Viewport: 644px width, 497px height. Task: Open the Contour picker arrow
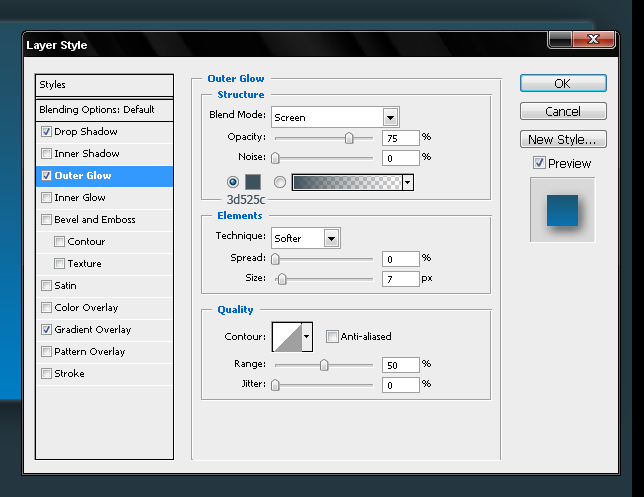[307, 337]
